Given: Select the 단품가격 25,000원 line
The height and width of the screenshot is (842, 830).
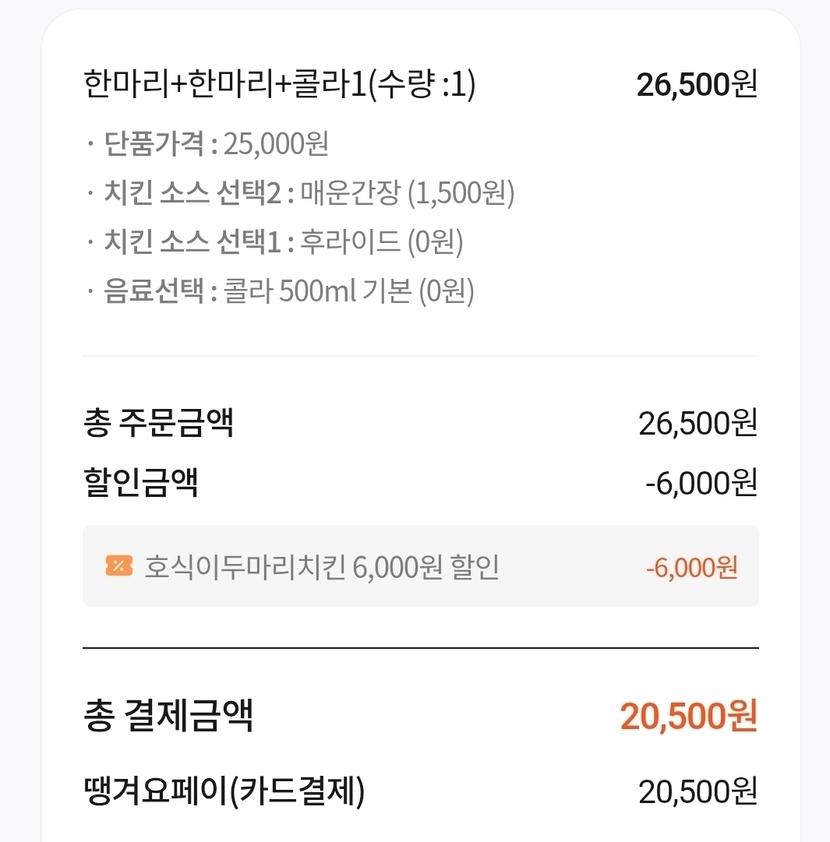Looking at the screenshot, I should pyautogui.click(x=216, y=144).
